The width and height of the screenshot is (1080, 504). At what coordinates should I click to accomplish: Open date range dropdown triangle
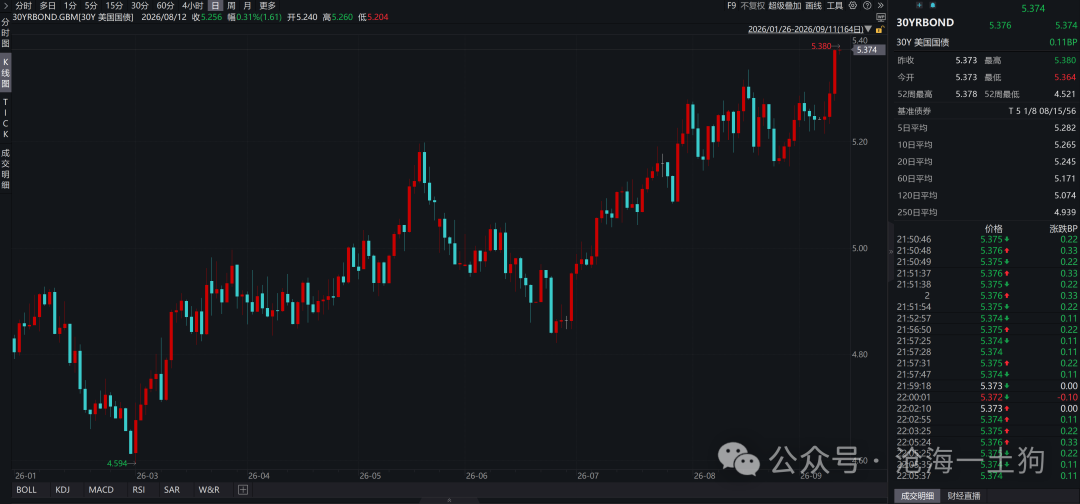click(x=869, y=30)
